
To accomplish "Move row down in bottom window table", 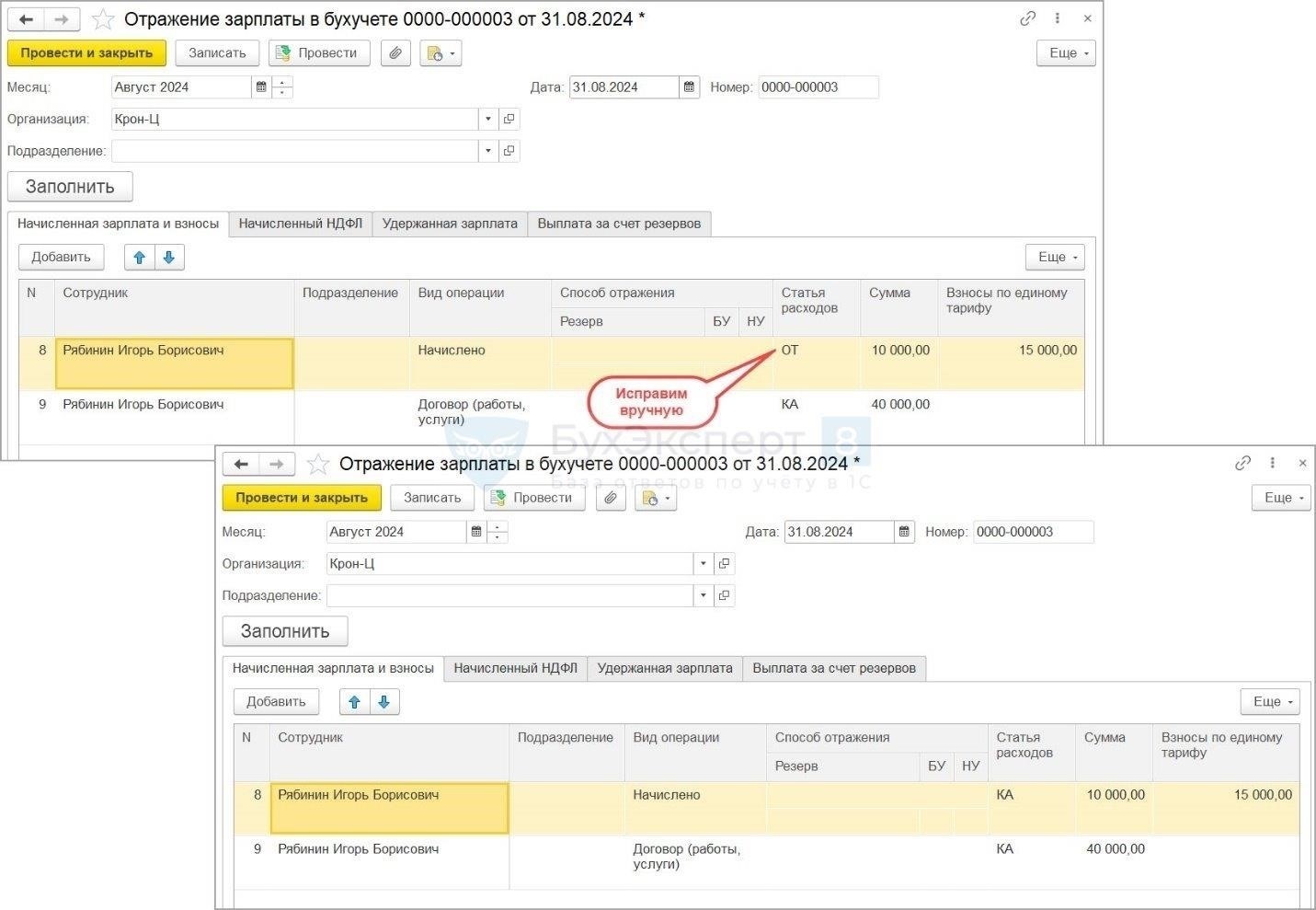I will point(384,702).
